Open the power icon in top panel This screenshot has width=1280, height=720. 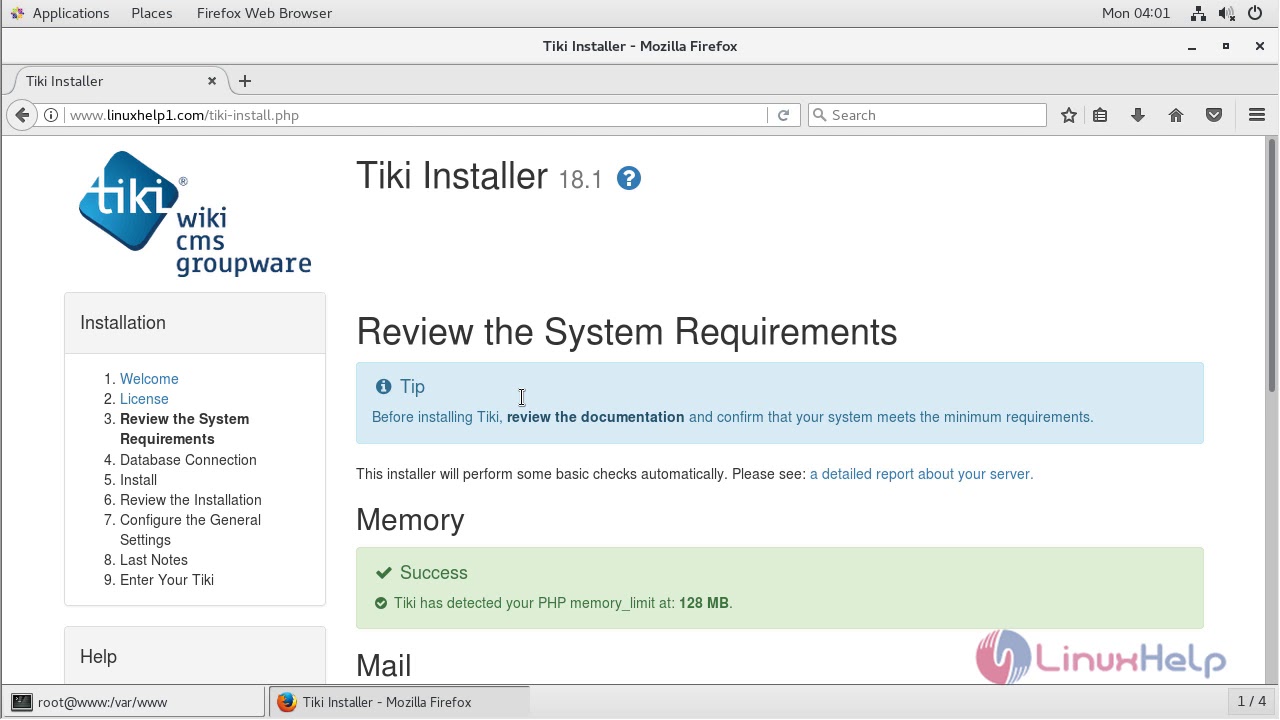pos(1257,13)
